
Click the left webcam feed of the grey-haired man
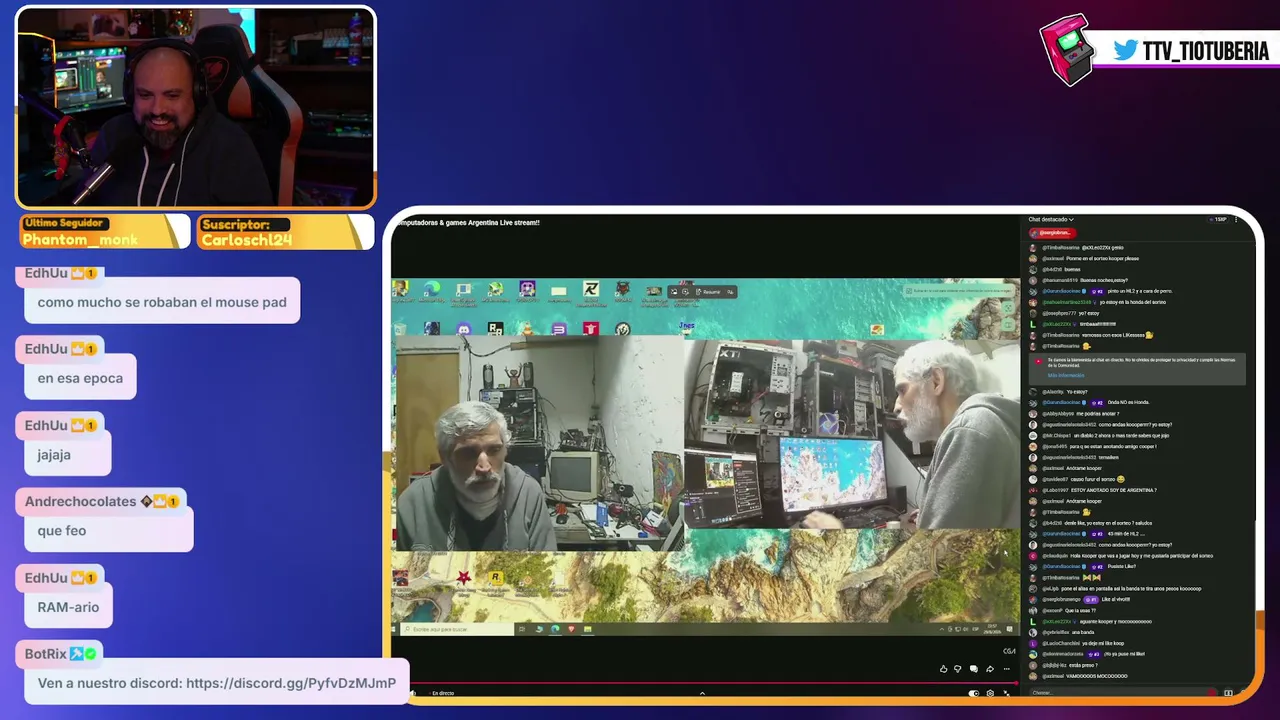click(540, 443)
